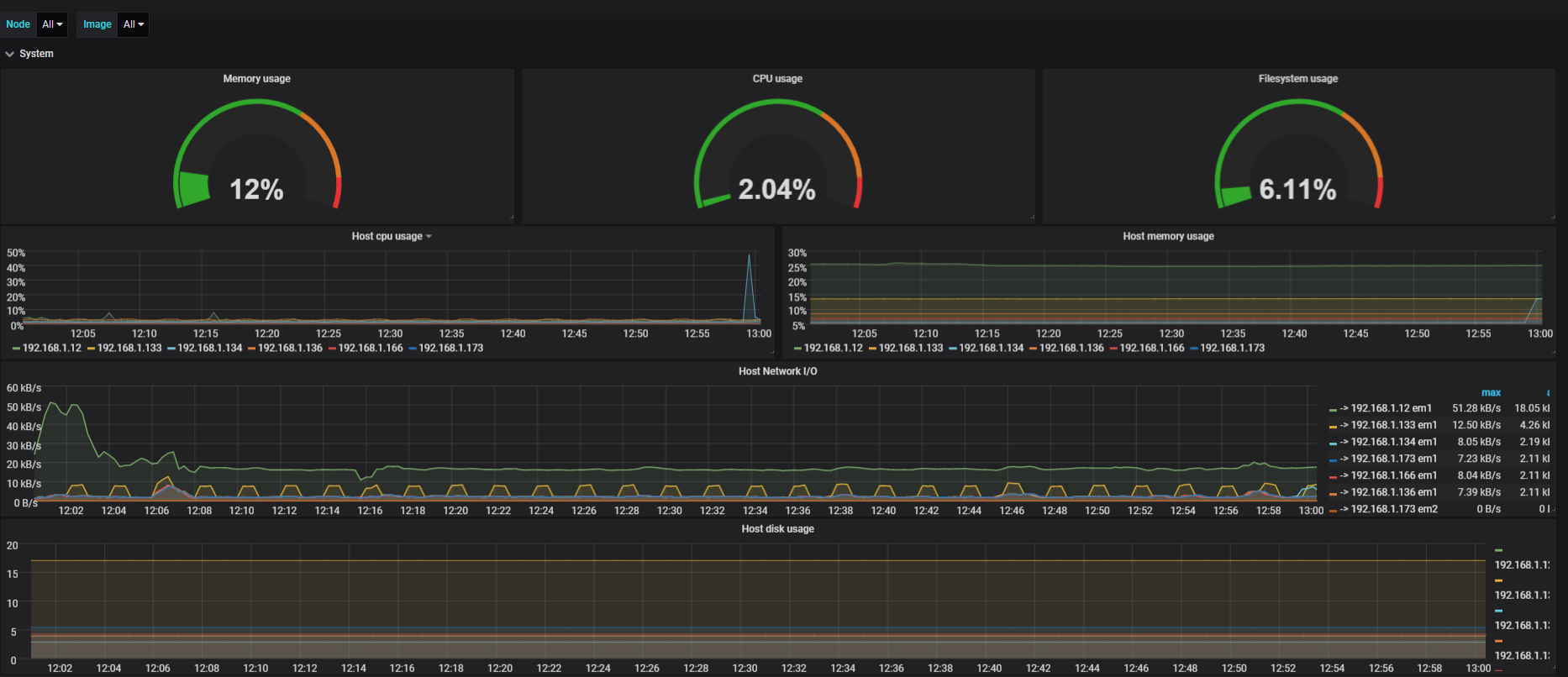This screenshot has width=1568, height=677.
Task: Collapse the System row chevron
Action: [10, 54]
